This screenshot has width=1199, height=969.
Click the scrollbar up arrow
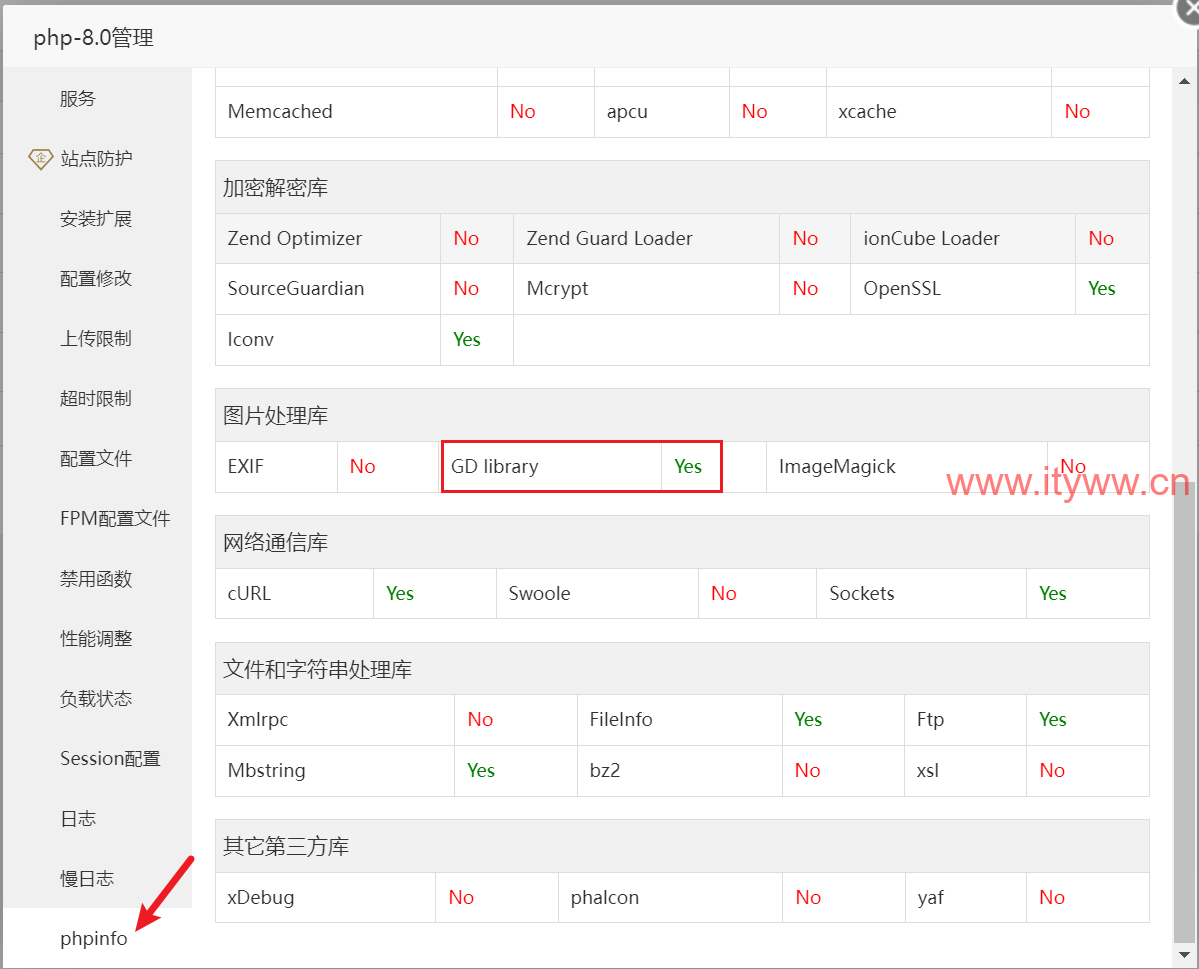click(1184, 81)
